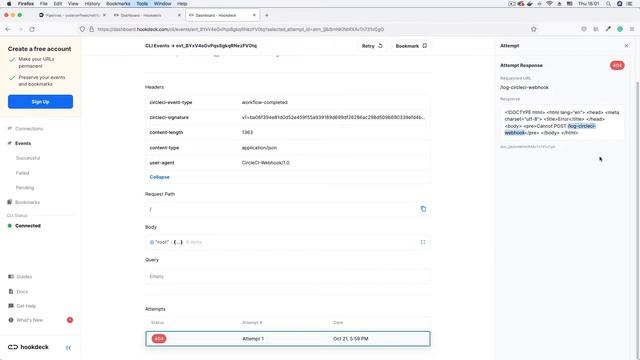Screen dimensions: 640x360
Task: Open the Apple menu
Action: pos(9,4)
